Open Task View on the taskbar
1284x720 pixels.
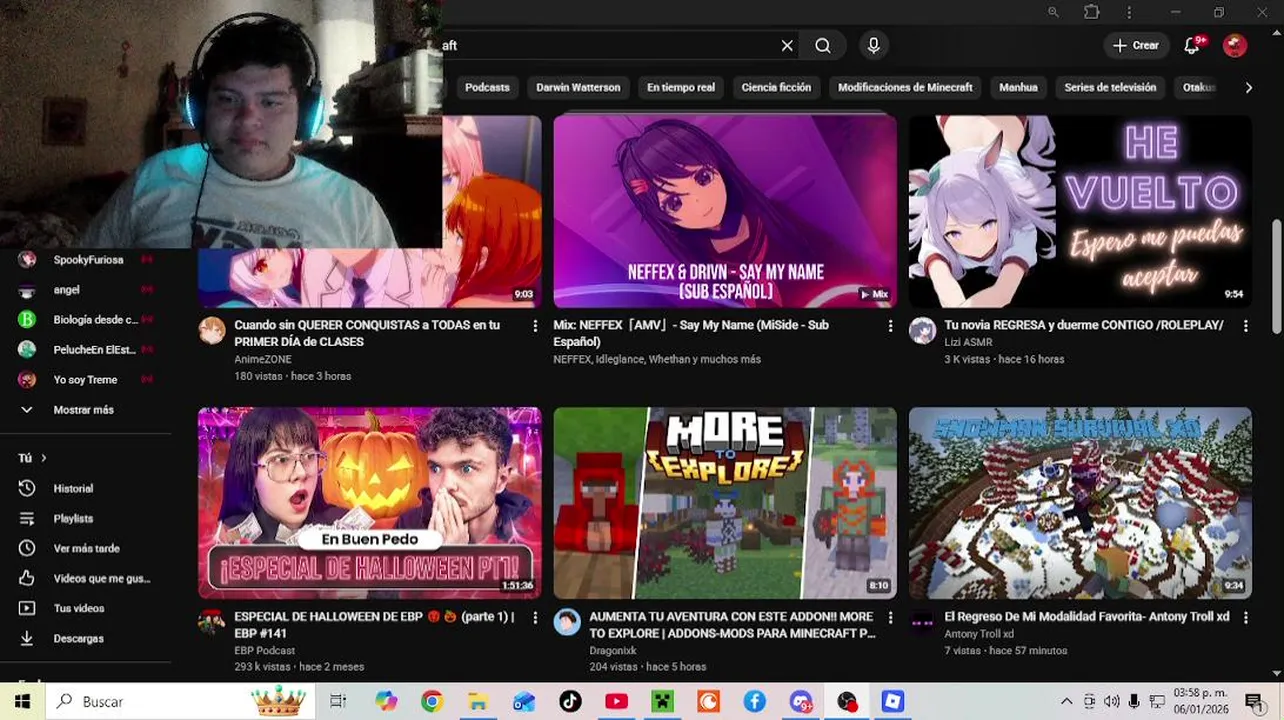click(x=338, y=702)
